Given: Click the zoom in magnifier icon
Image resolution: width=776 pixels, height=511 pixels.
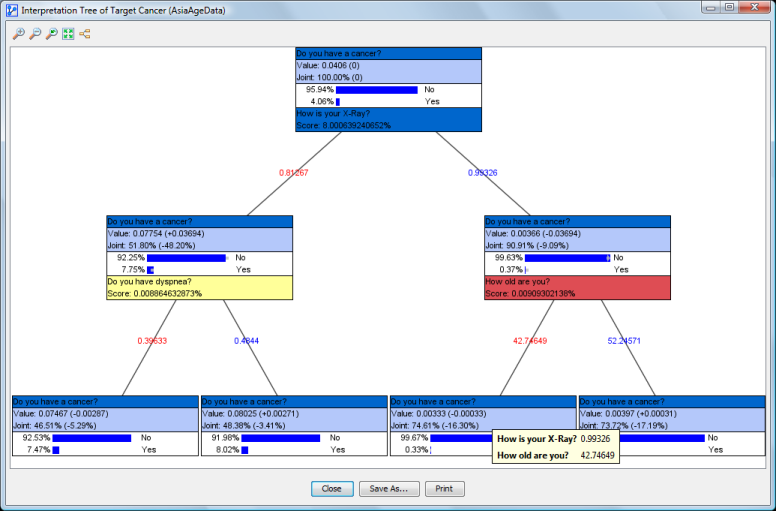Looking at the screenshot, I should [x=18, y=34].
